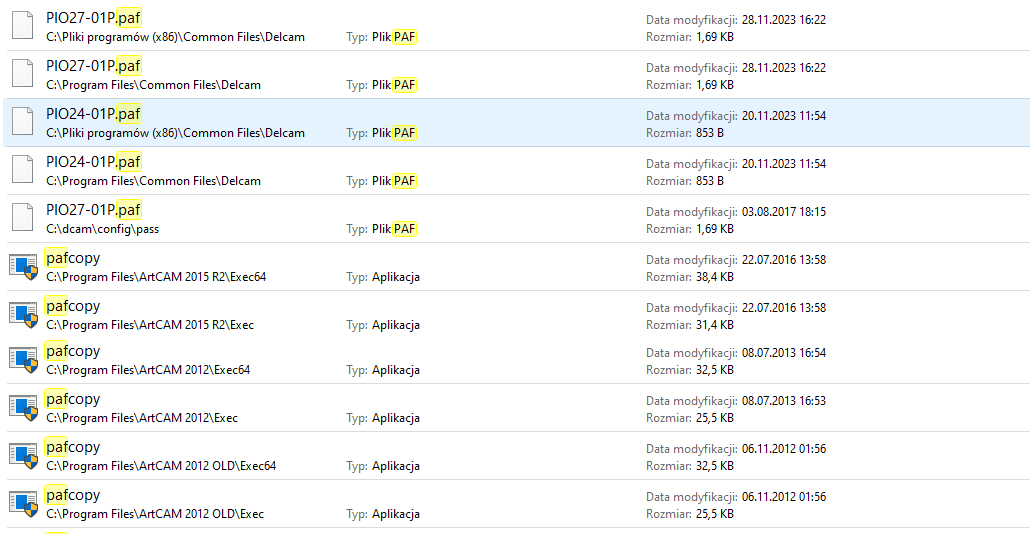
Task: Click file icon of PIO27-01P.paf in C:\dcam\config\pass
Action: point(22,217)
